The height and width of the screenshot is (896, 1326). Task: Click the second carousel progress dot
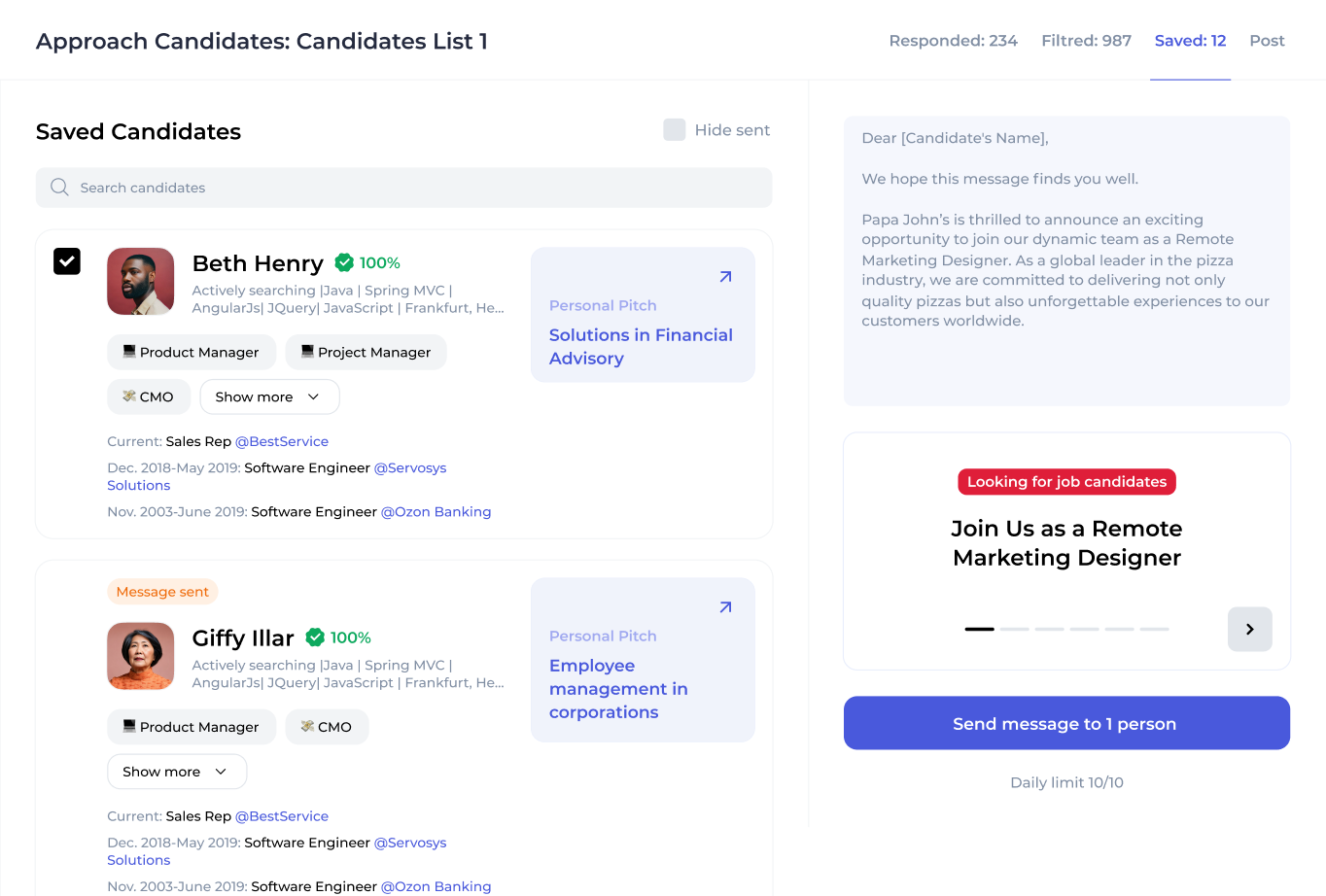coord(1014,629)
